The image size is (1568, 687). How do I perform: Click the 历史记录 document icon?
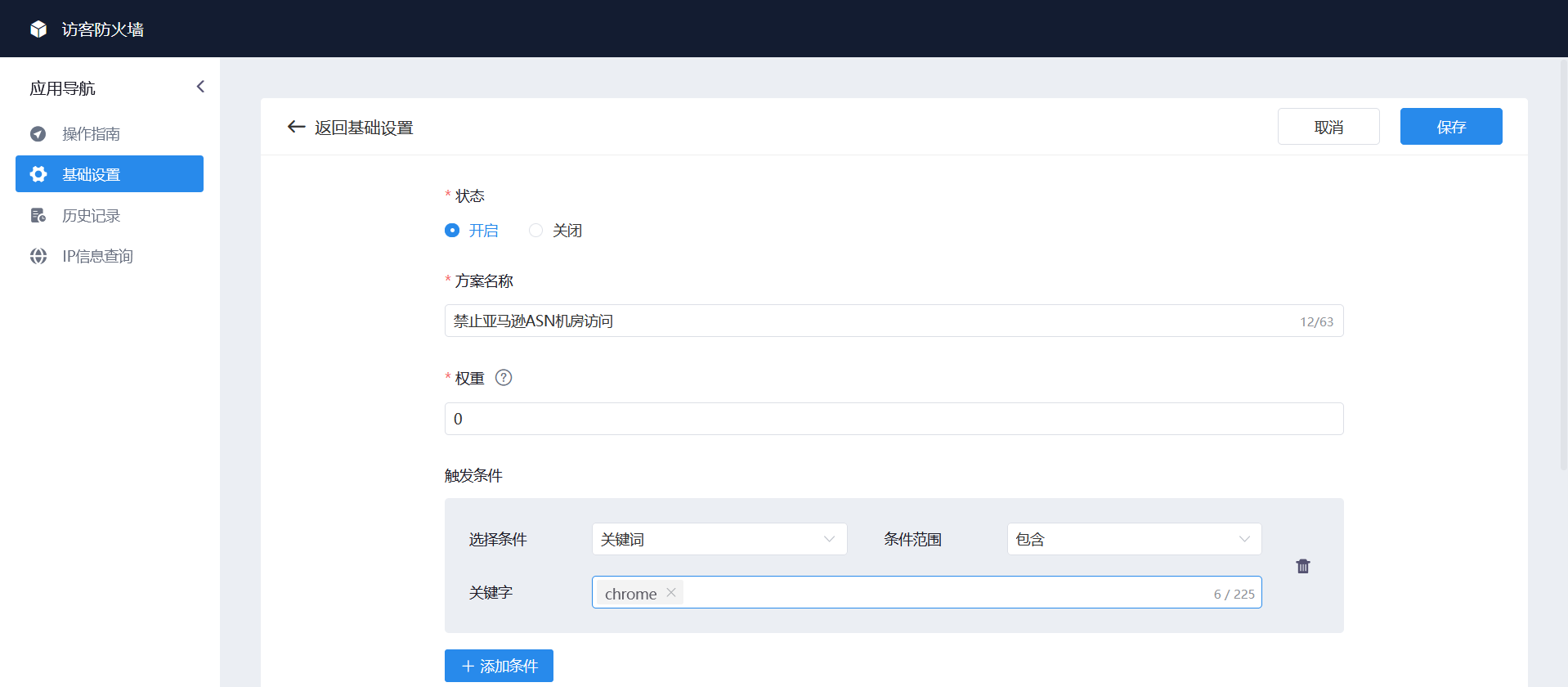point(38,215)
